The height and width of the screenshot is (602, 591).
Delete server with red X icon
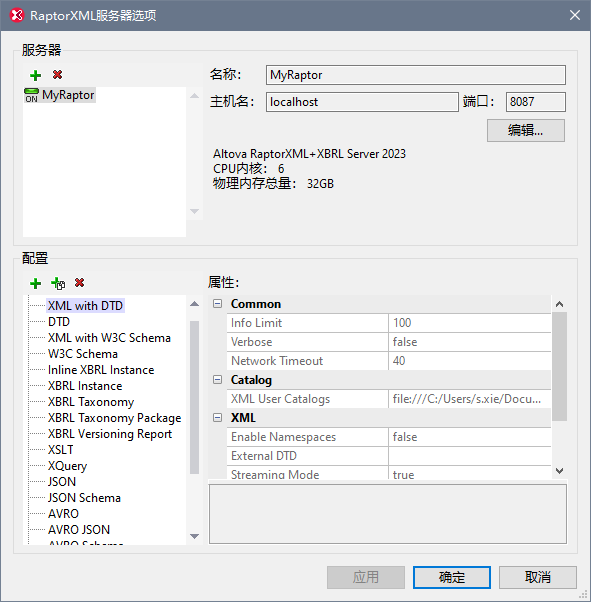[x=58, y=74]
